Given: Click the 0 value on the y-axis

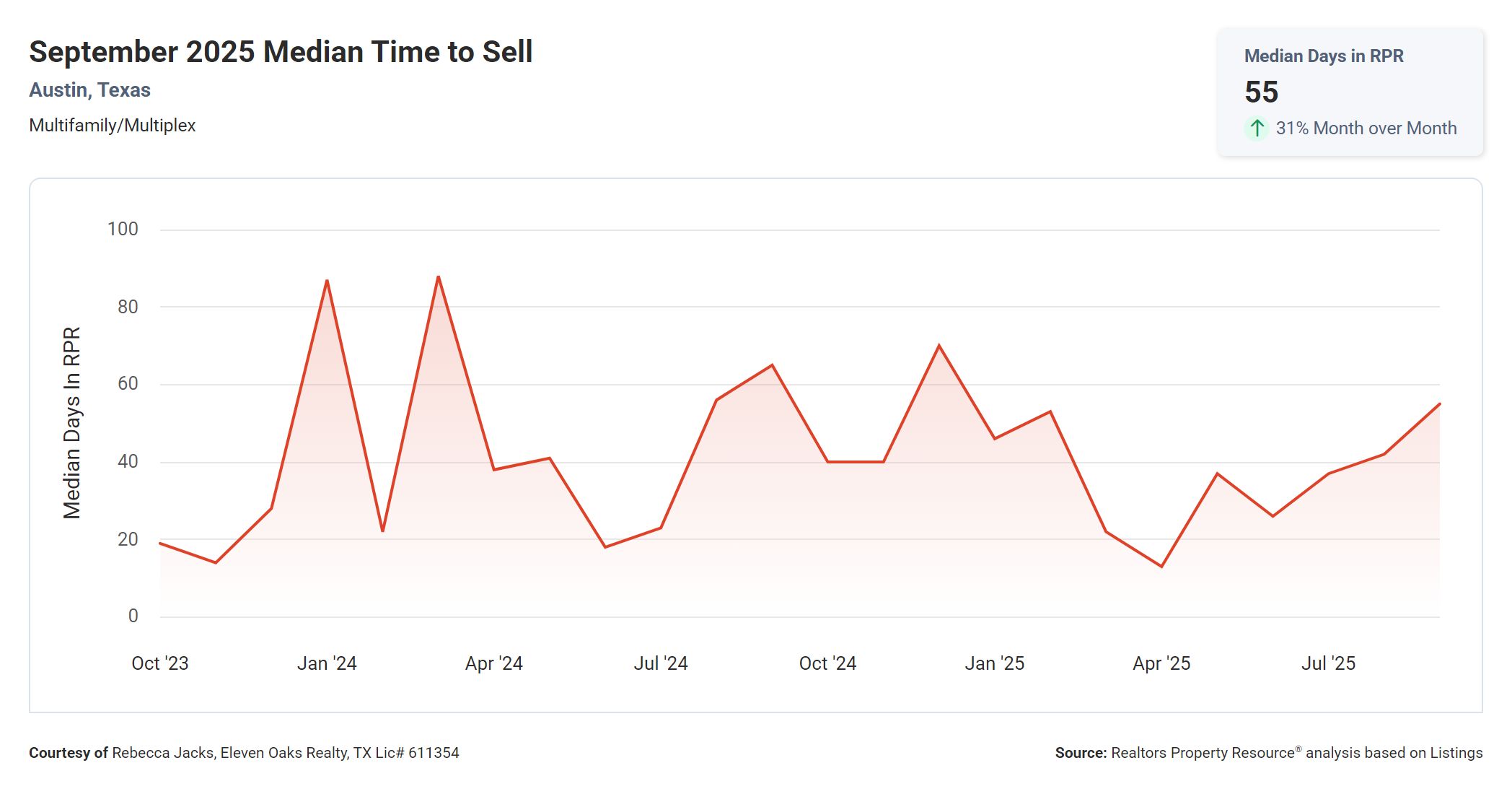Looking at the screenshot, I should click(x=133, y=616).
